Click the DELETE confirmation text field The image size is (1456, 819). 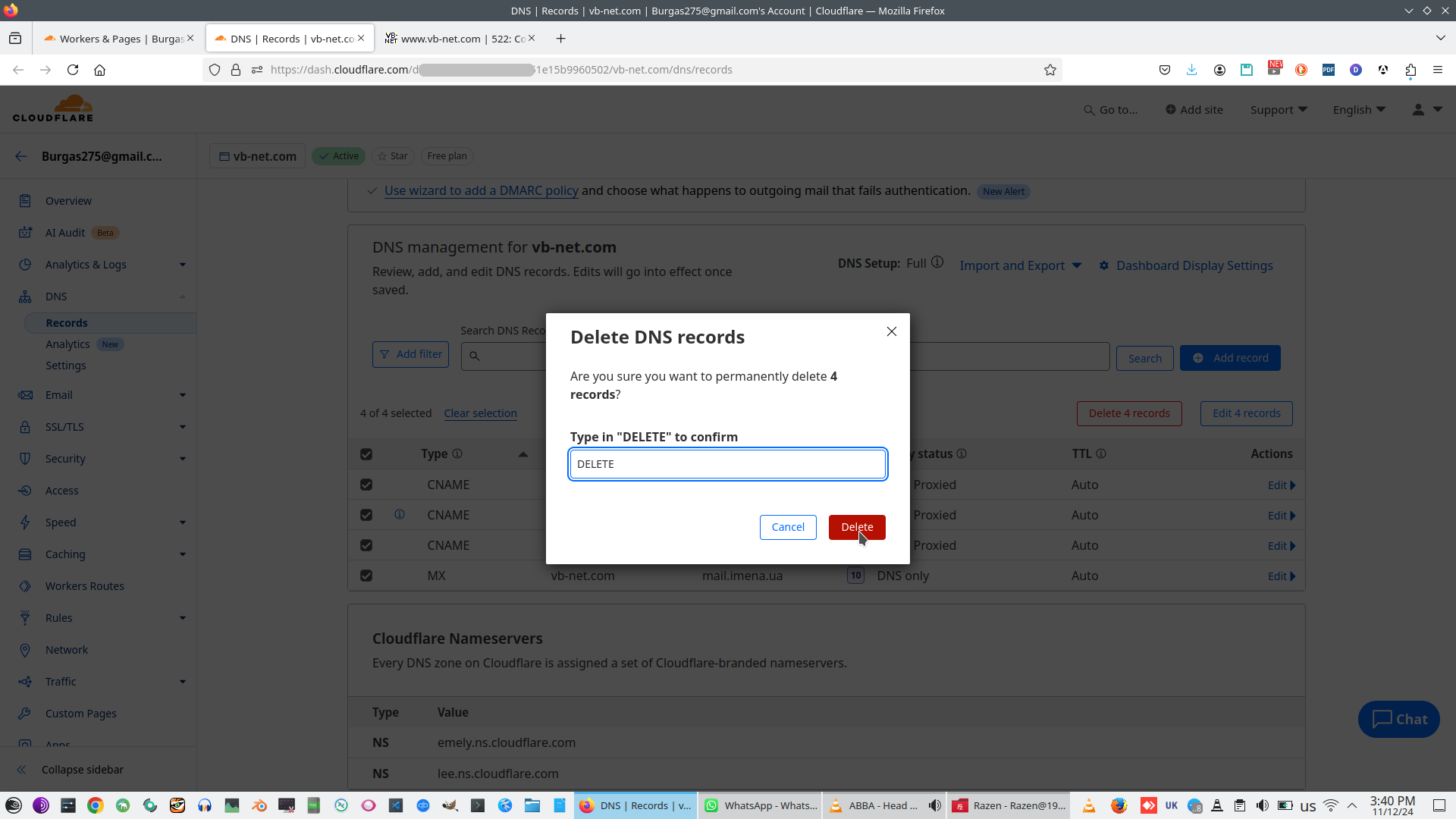click(x=727, y=464)
